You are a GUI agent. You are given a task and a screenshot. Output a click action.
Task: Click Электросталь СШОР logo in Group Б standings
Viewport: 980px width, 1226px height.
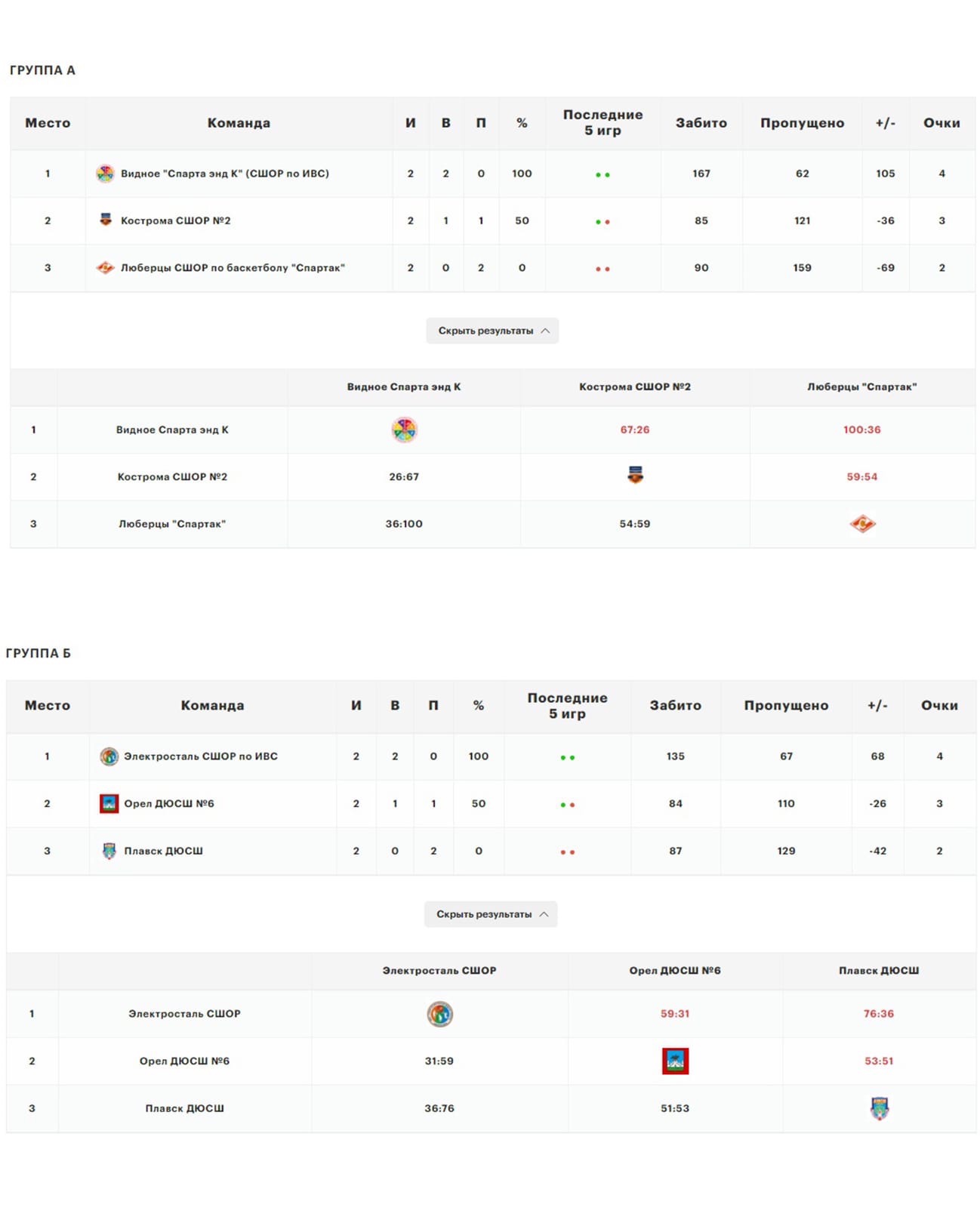pos(109,756)
